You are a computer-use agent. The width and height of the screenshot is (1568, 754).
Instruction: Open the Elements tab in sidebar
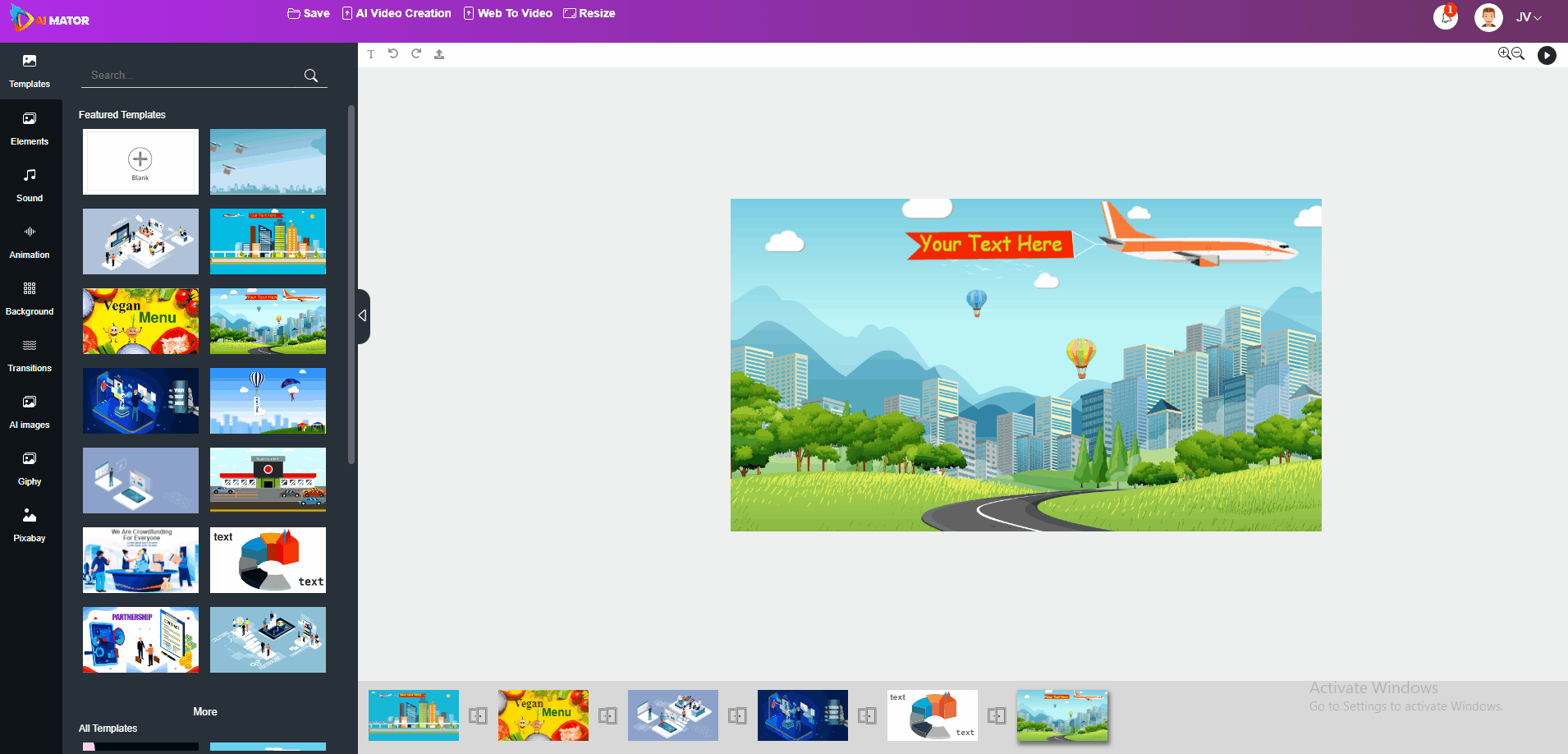[x=30, y=129]
